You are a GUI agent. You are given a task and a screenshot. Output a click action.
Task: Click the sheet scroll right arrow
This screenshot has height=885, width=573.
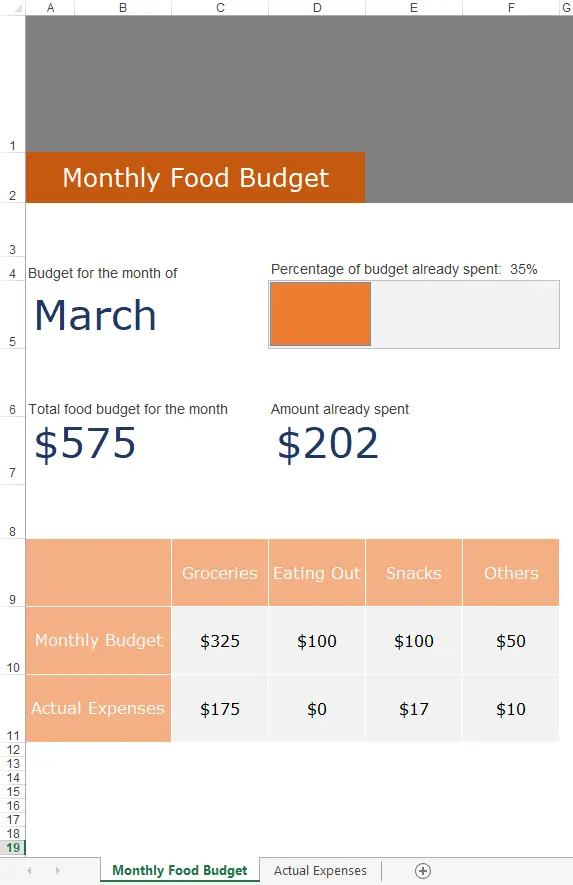58,871
